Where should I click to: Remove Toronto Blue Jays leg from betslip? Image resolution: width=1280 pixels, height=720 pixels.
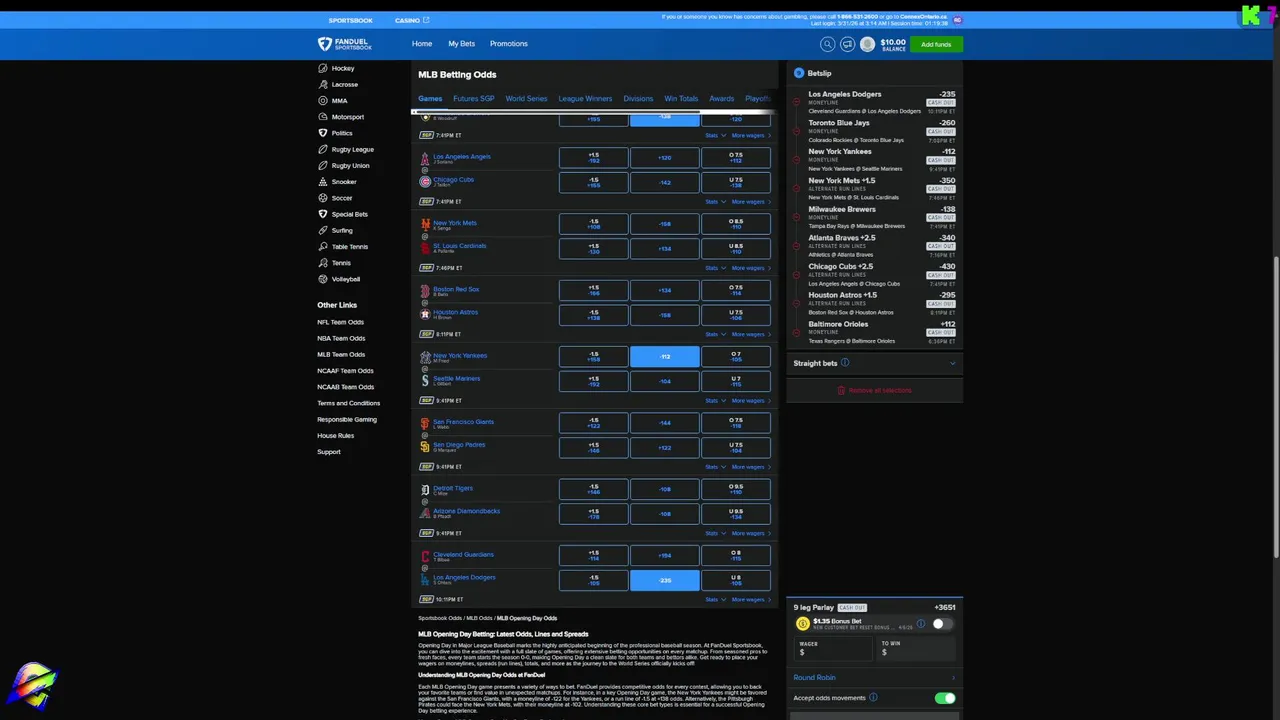pos(797,131)
